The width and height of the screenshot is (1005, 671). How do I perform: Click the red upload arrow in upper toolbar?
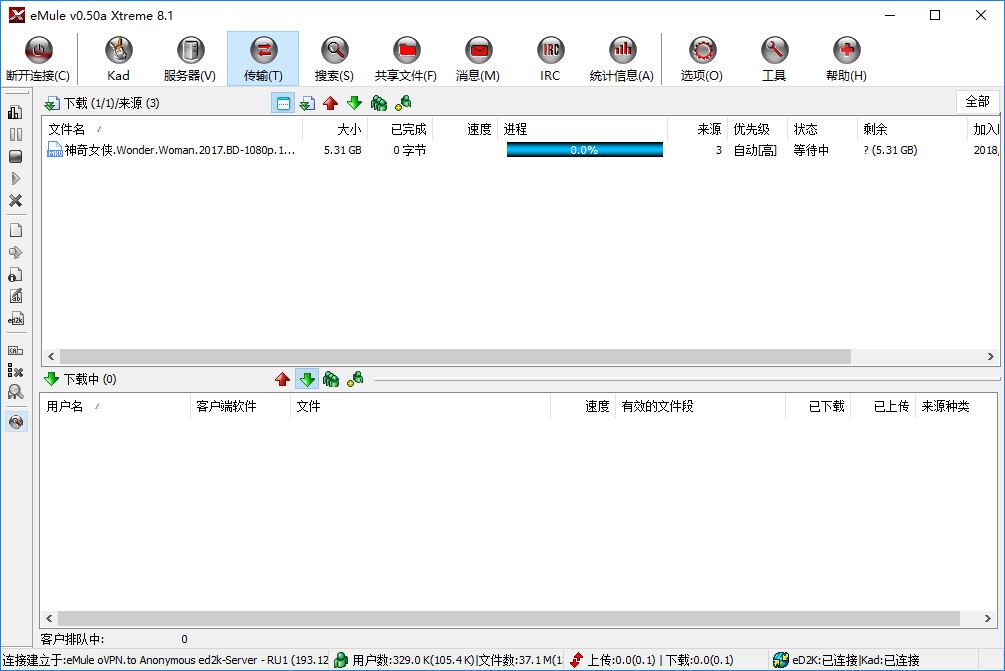coord(331,103)
